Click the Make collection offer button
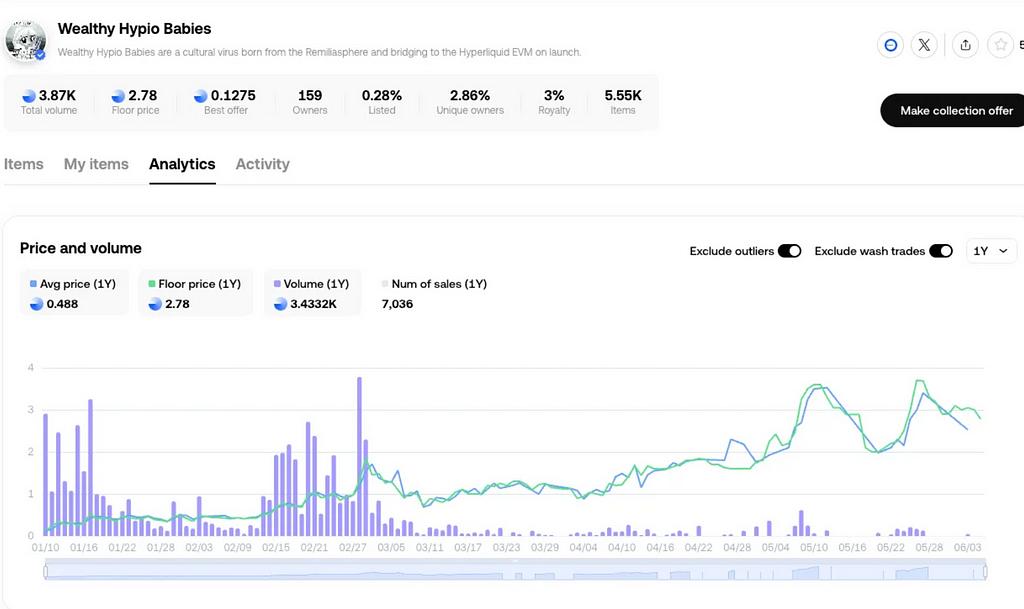The height and width of the screenshot is (609, 1024). tap(953, 110)
